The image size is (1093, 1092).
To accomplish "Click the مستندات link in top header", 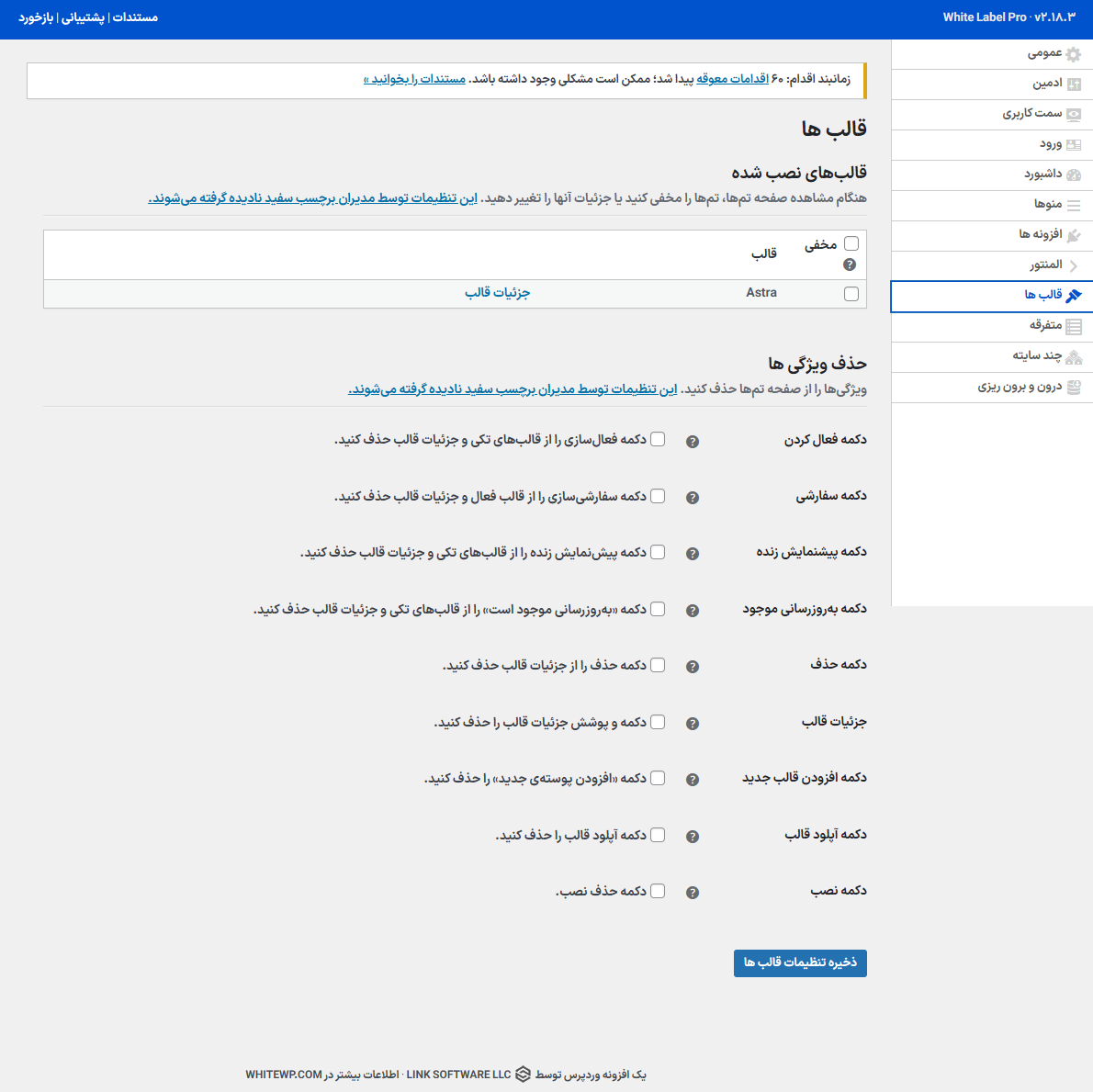I will click(135, 17).
